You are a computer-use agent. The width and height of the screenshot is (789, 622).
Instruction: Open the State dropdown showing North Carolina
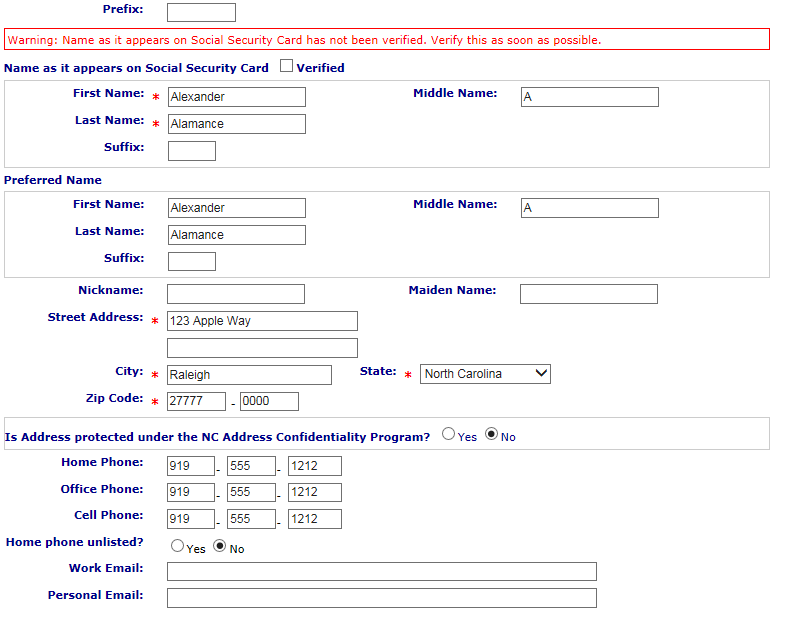click(485, 374)
